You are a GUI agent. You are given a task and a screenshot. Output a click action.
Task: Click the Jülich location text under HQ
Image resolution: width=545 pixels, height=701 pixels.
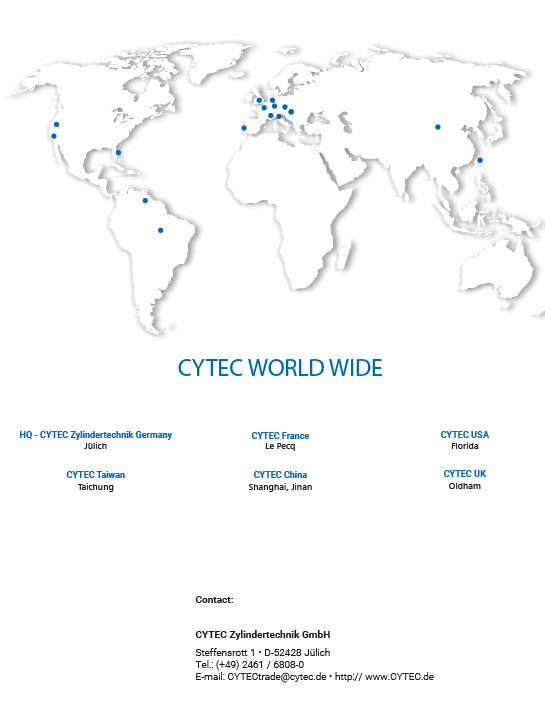point(96,446)
